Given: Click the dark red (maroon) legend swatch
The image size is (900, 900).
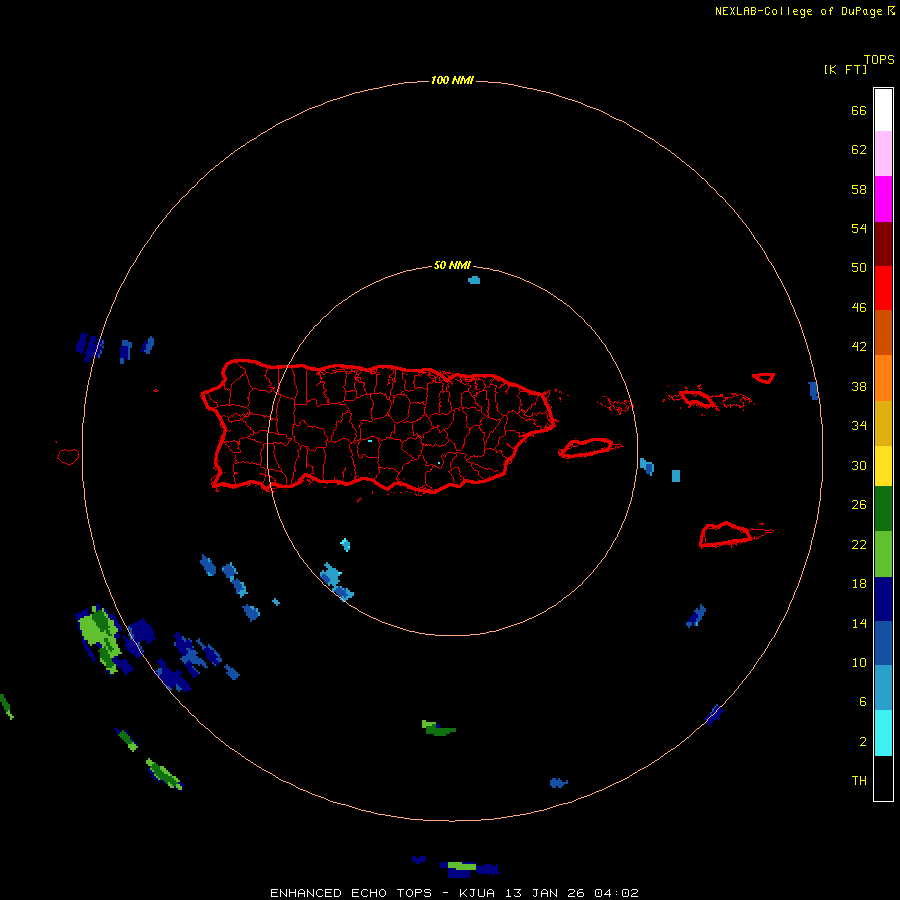Looking at the screenshot, I should pyautogui.click(x=883, y=244).
